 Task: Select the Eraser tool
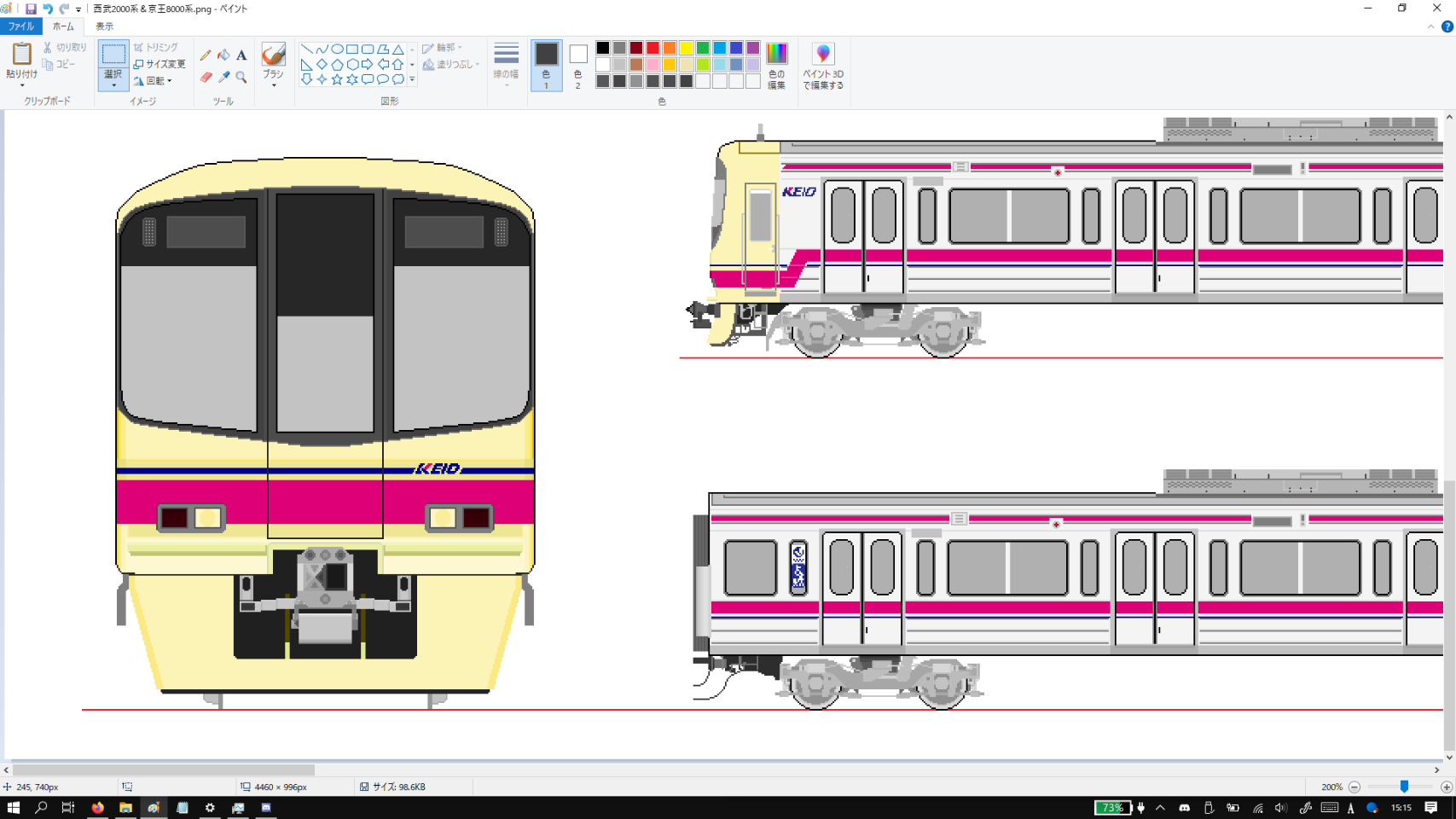pyautogui.click(x=206, y=78)
